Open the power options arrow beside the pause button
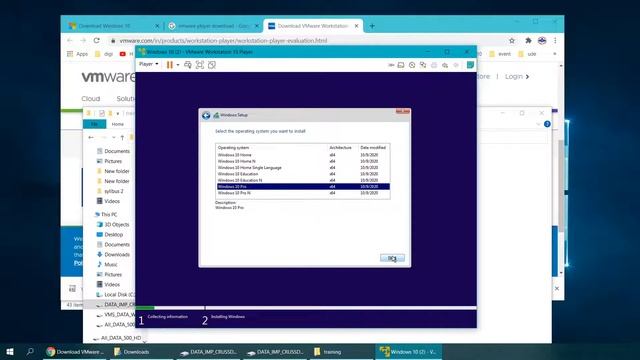The height and width of the screenshot is (360, 640). pyautogui.click(x=178, y=65)
